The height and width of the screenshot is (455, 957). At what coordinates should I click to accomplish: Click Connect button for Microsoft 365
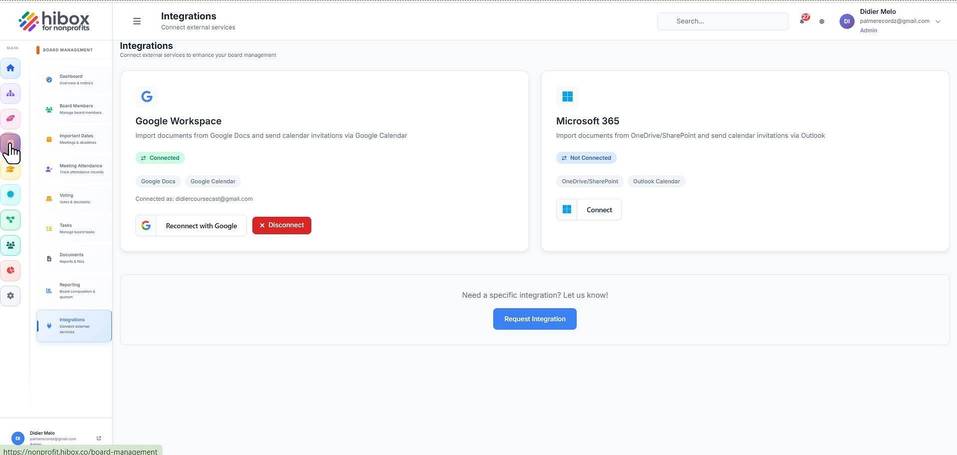coord(588,209)
